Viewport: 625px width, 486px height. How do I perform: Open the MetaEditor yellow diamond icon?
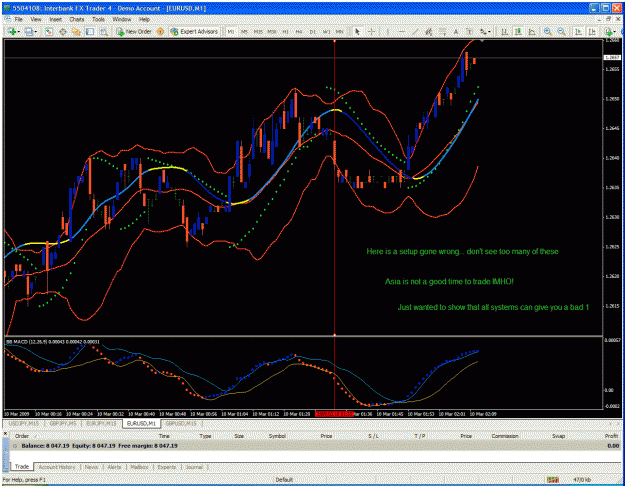(x=160, y=31)
